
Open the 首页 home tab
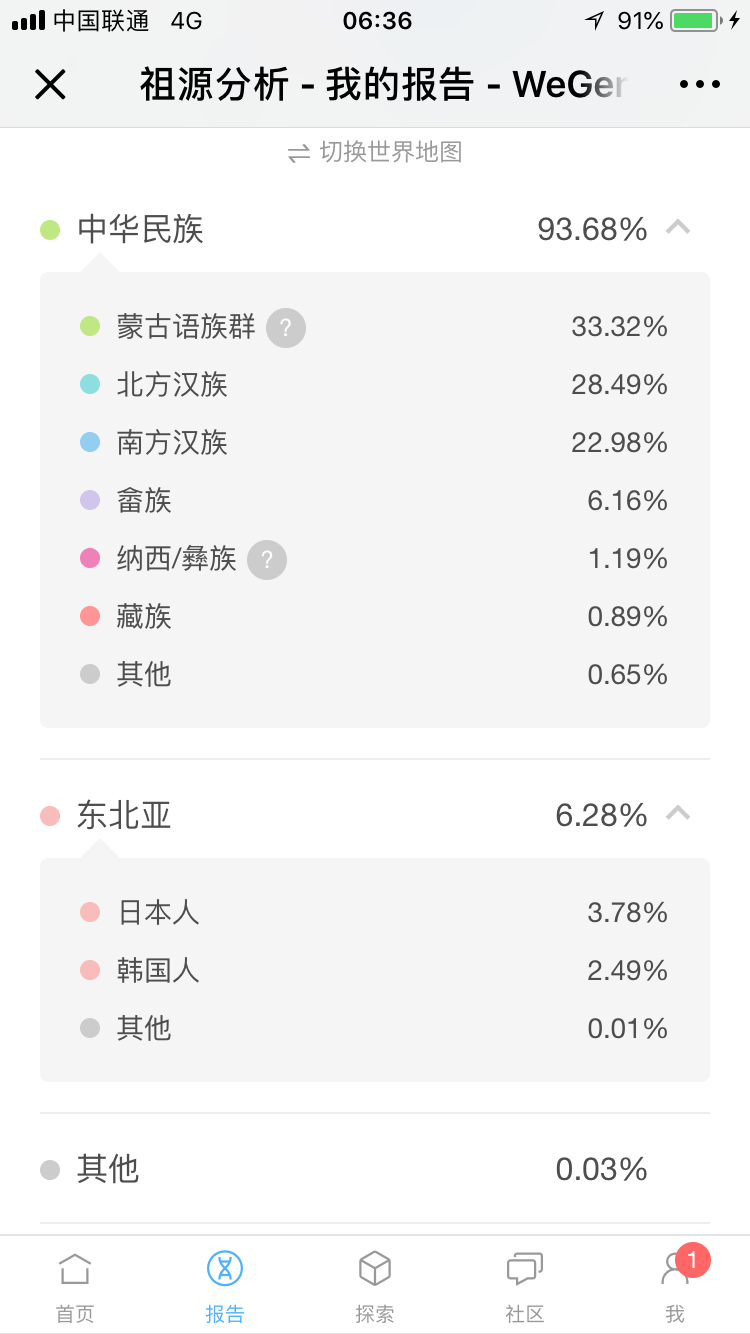[75, 1285]
